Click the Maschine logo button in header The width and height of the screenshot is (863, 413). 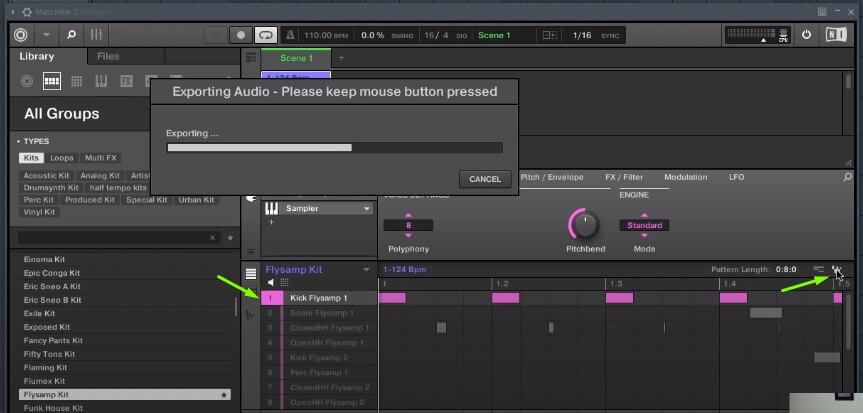tap(21, 35)
